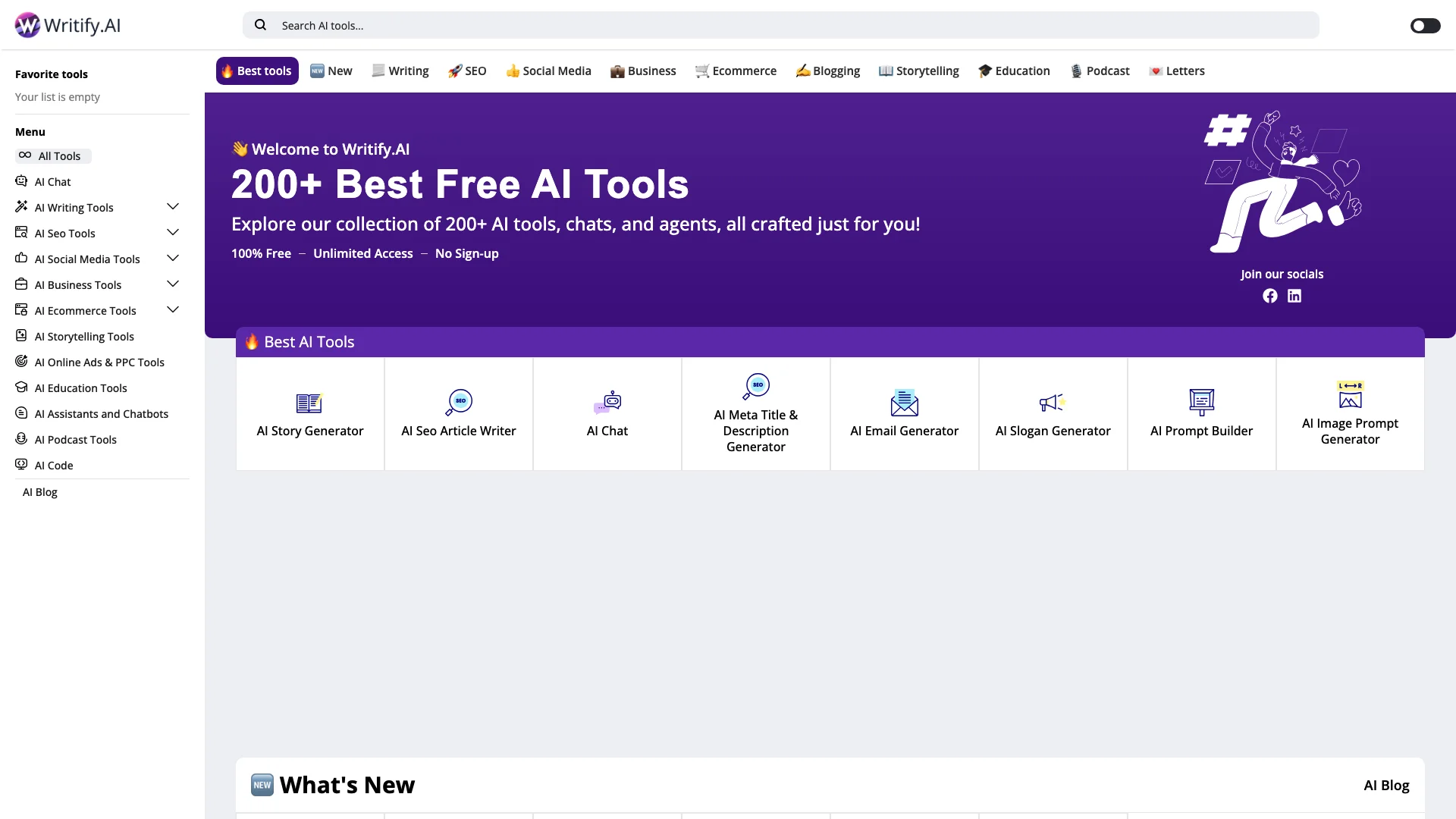Click the AI Chat sidebar icon

pyautogui.click(x=21, y=180)
